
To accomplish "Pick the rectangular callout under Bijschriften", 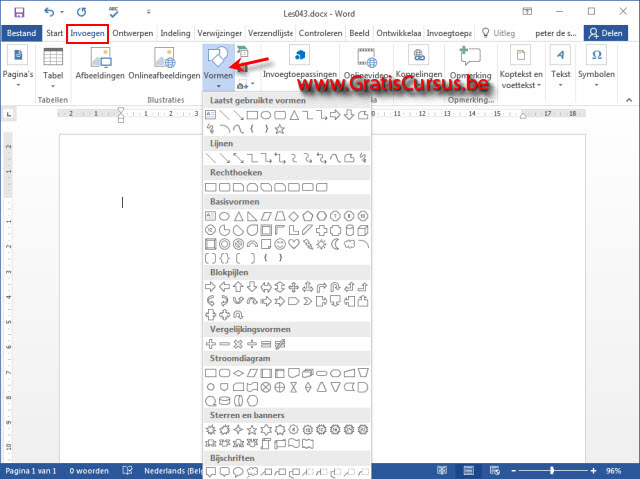I will pos(211,472).
